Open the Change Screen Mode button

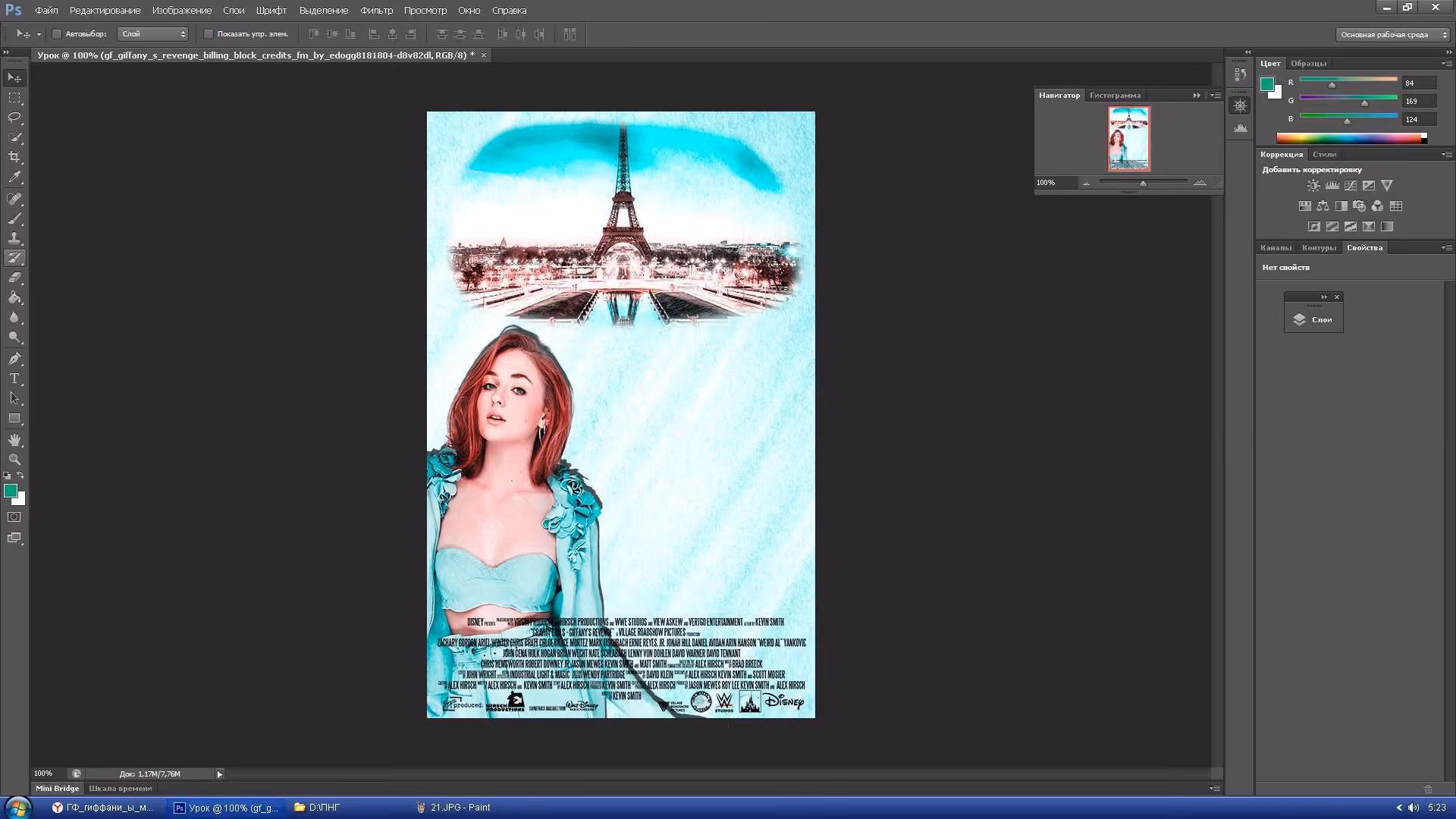(x=14, y=538)
